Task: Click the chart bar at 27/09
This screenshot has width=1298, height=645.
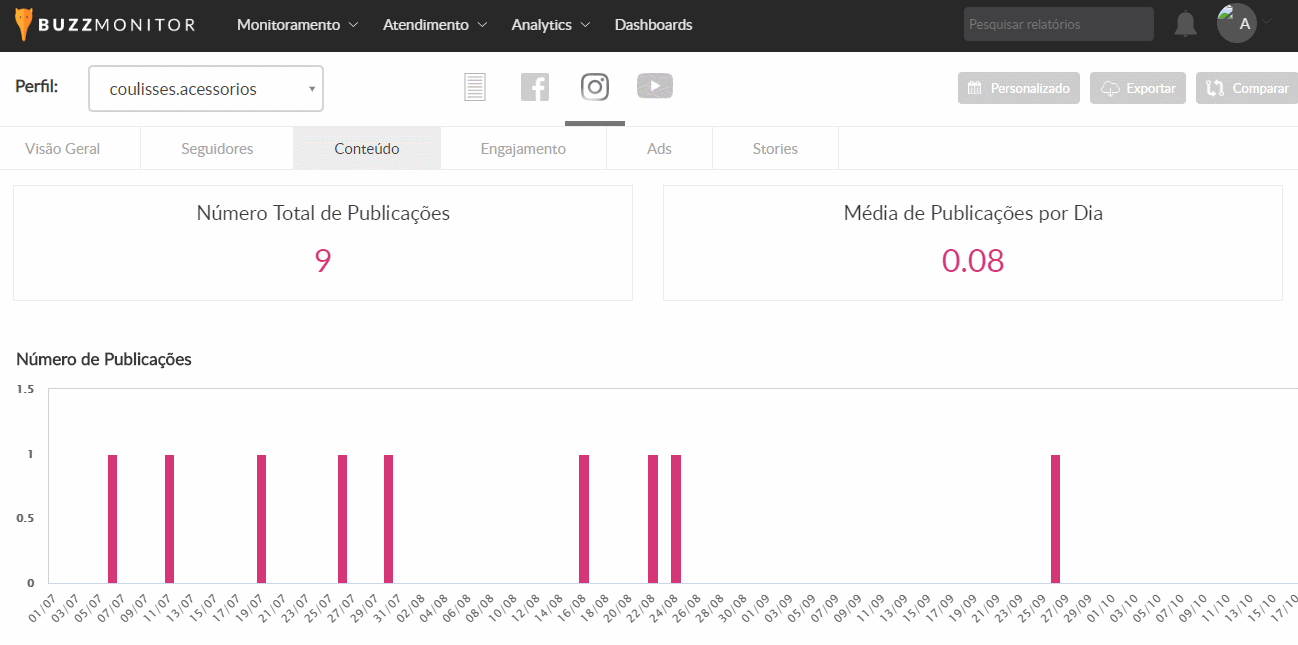Action: (1055, 518)
